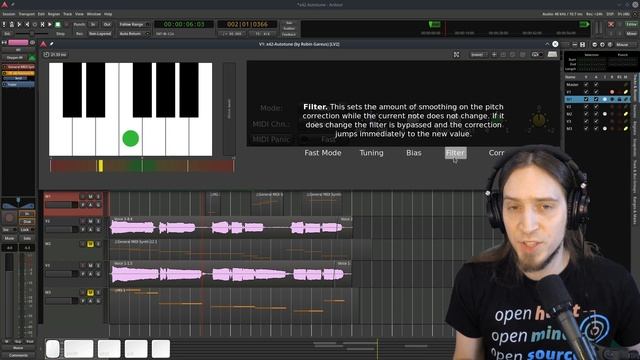Open the Int. sync source dropdown
640x360 pixels.
[x=8, y=34]
